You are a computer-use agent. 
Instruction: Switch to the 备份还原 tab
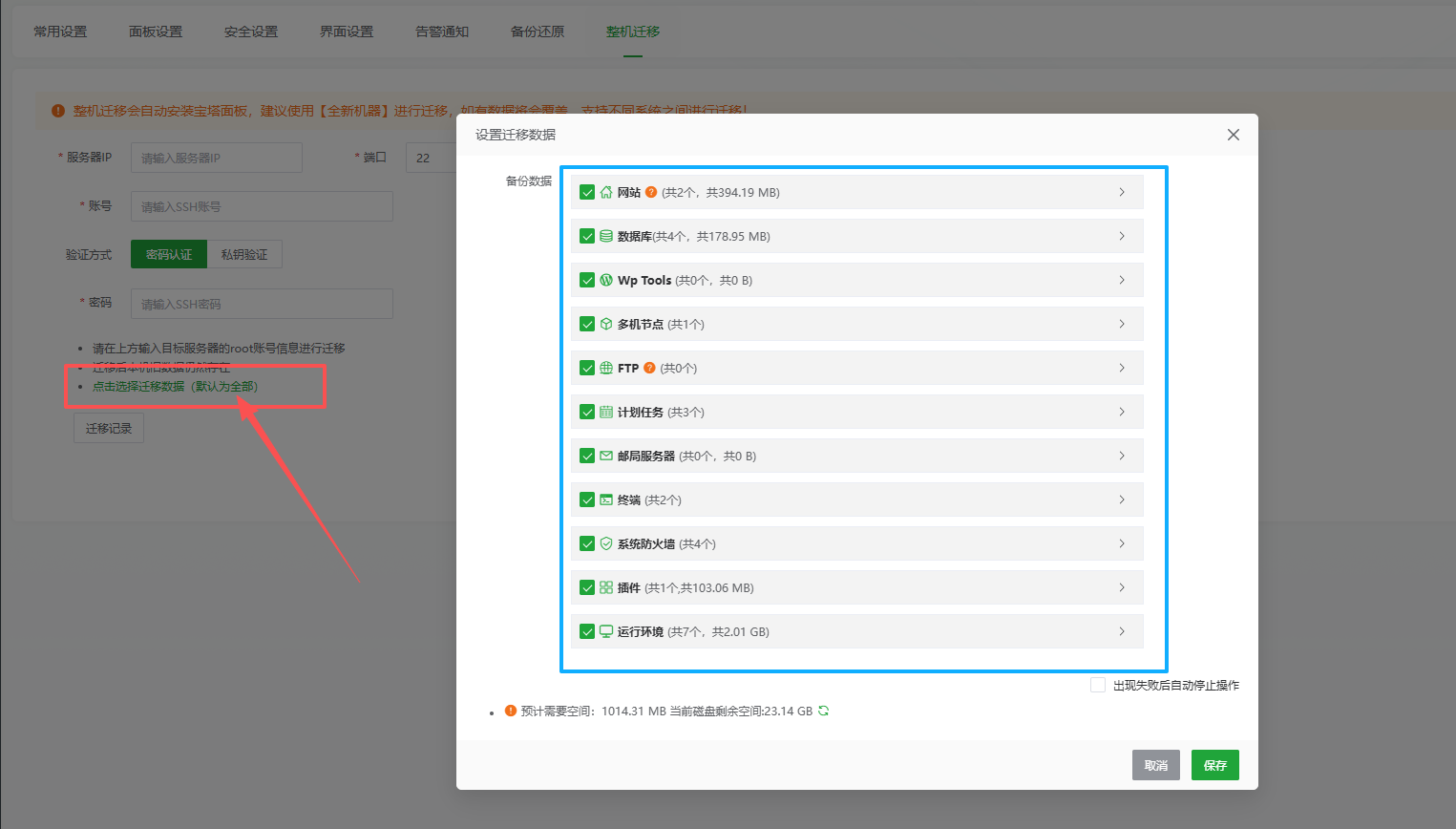[x=538, y=32]
